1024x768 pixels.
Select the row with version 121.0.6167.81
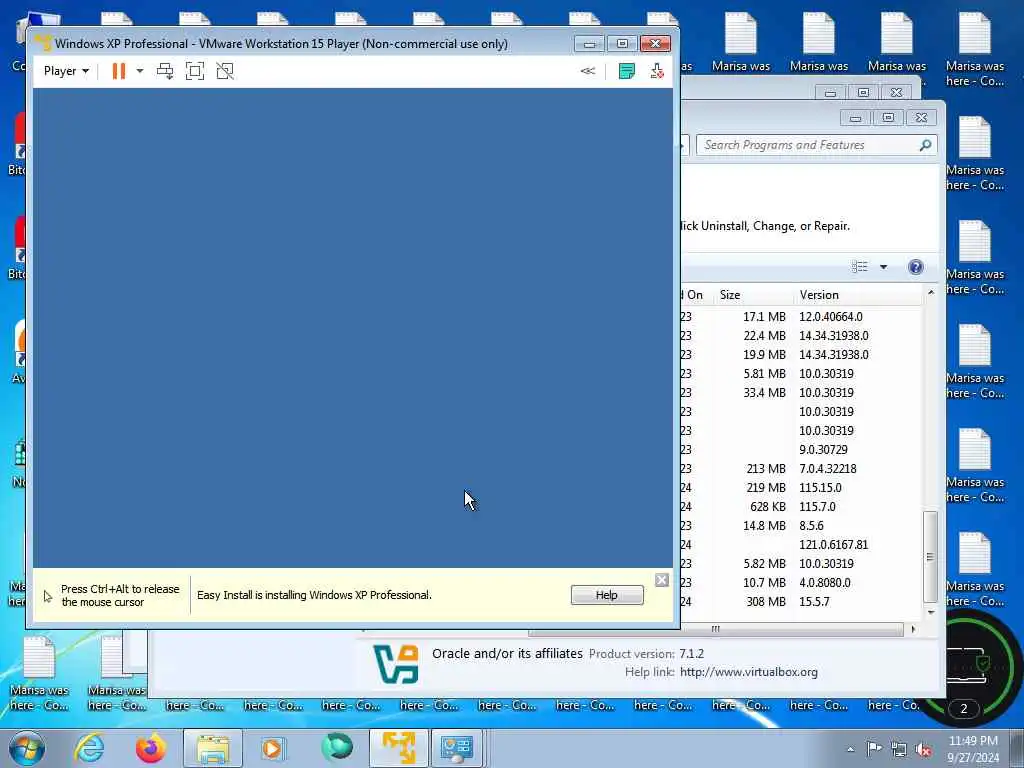(801, 544)
